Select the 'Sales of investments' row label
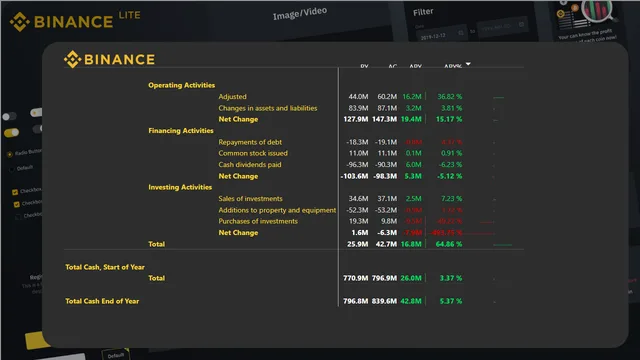Viewport: 640px width, 360px height. 250,199
